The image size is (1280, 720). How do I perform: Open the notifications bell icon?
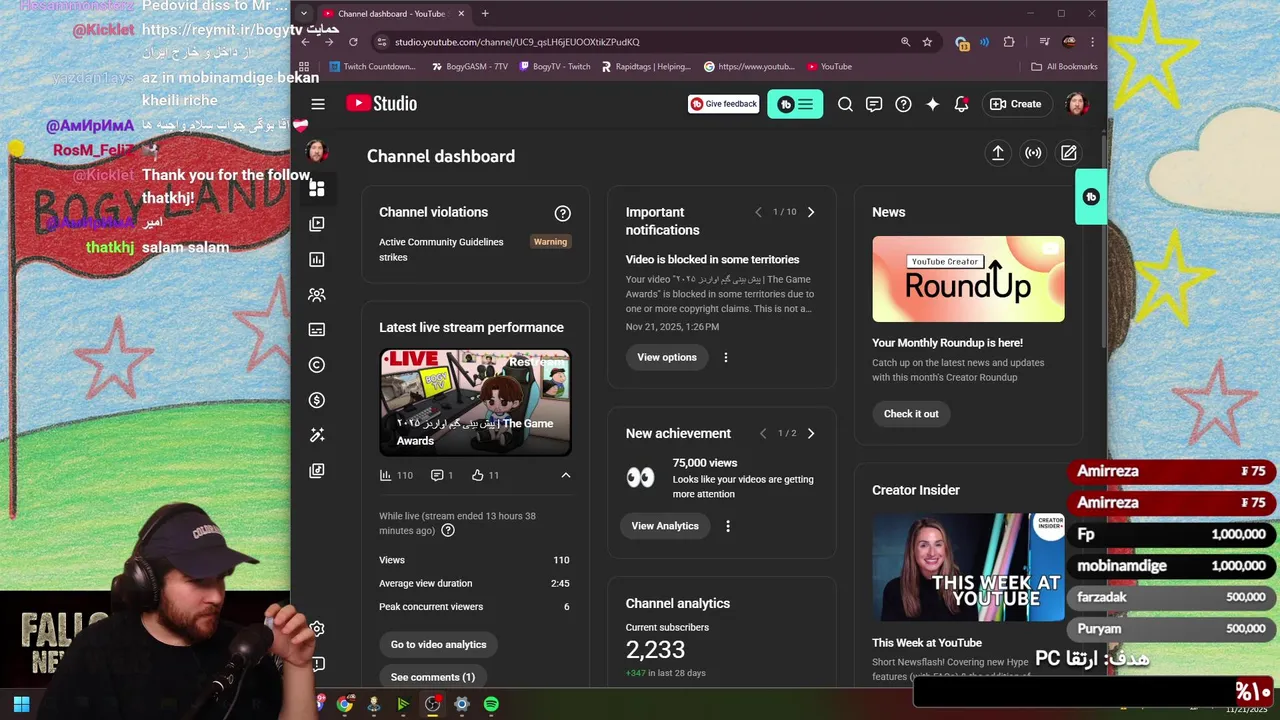(961, 104)
